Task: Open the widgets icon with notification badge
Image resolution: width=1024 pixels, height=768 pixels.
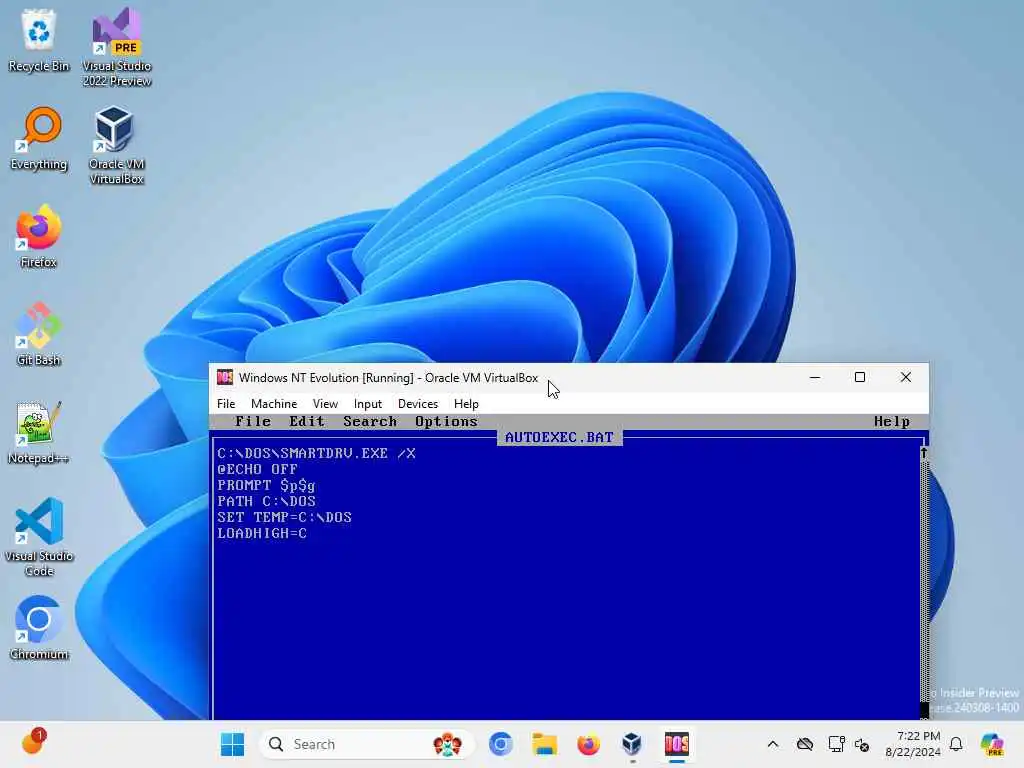Action: tap(33, 742)
